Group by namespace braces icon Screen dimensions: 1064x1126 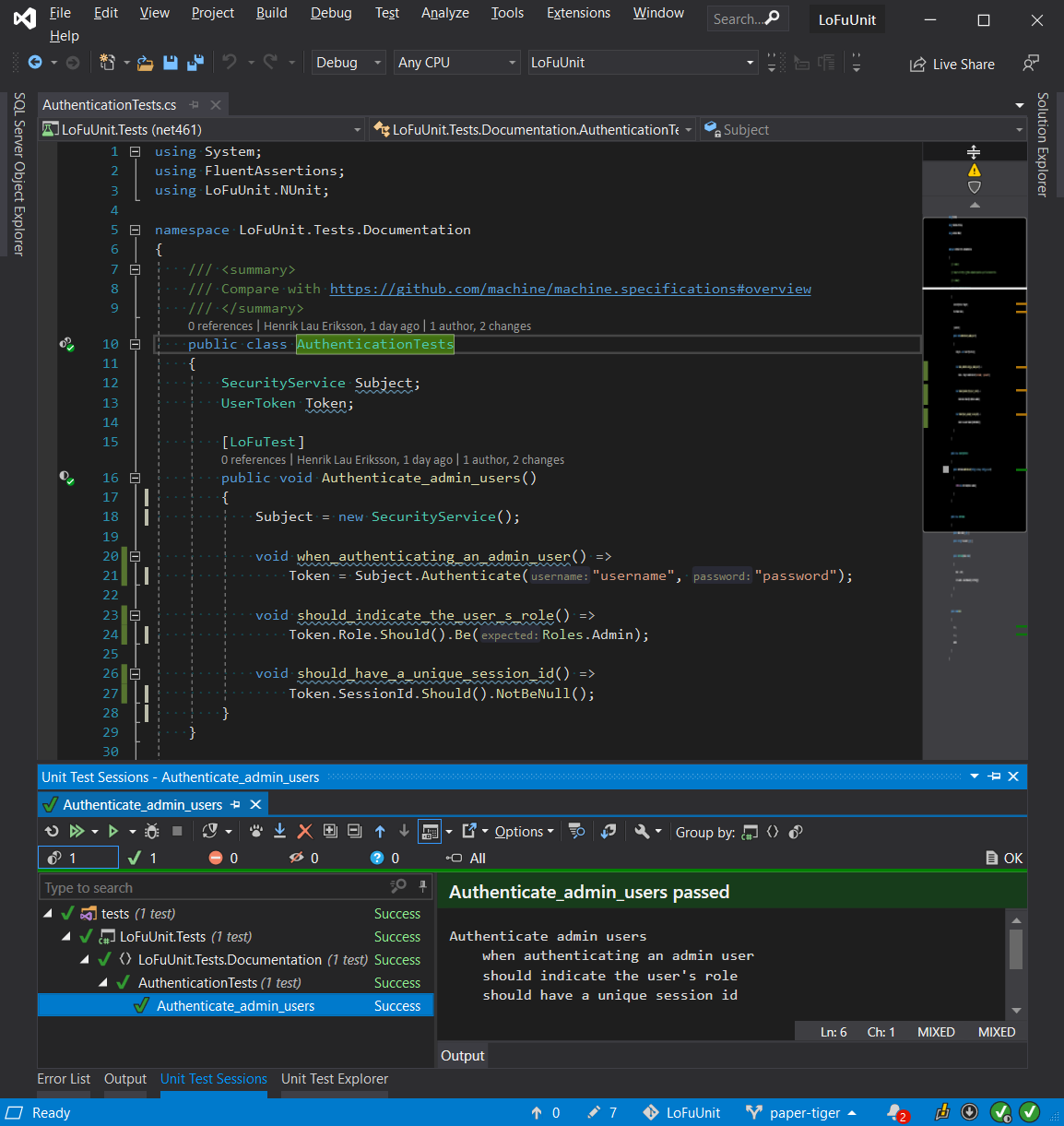(x=773, y=832)
